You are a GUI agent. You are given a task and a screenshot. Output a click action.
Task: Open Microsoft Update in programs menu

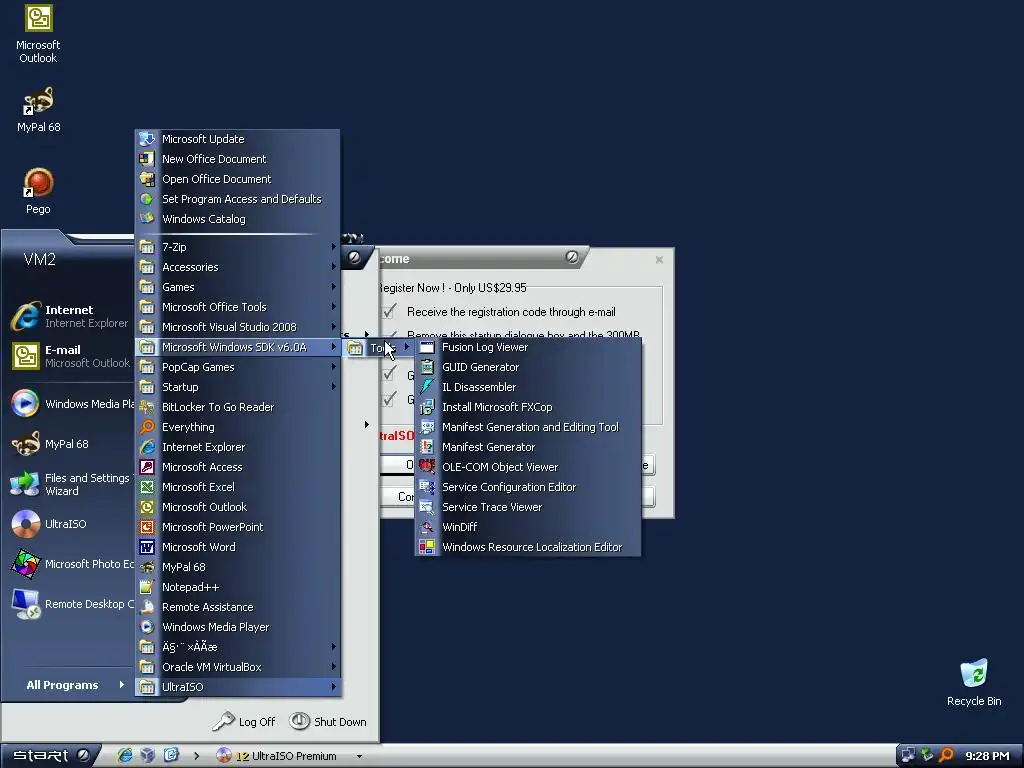[238, 139]
